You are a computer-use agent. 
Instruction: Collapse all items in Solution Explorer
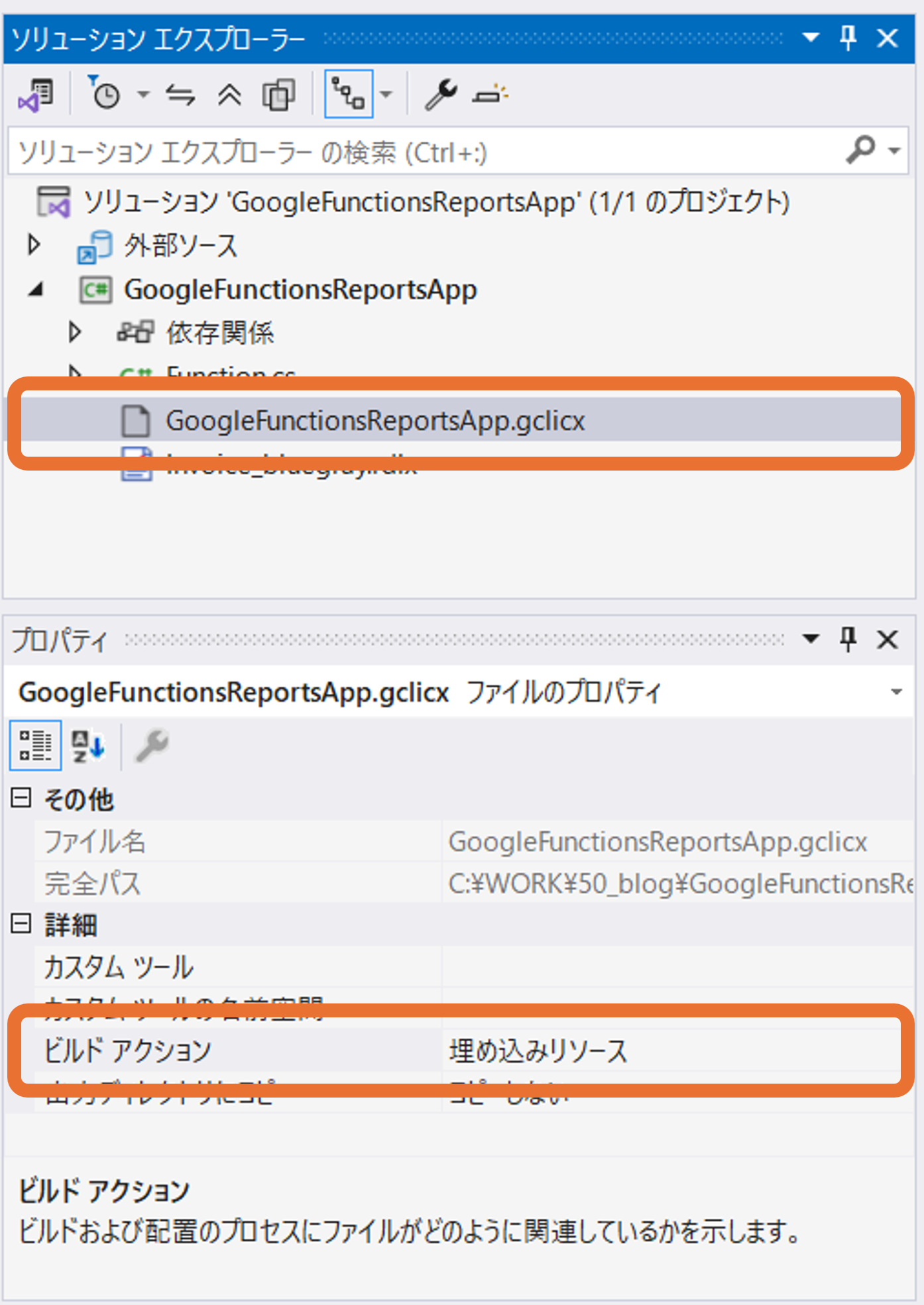[x=229, y=95]
